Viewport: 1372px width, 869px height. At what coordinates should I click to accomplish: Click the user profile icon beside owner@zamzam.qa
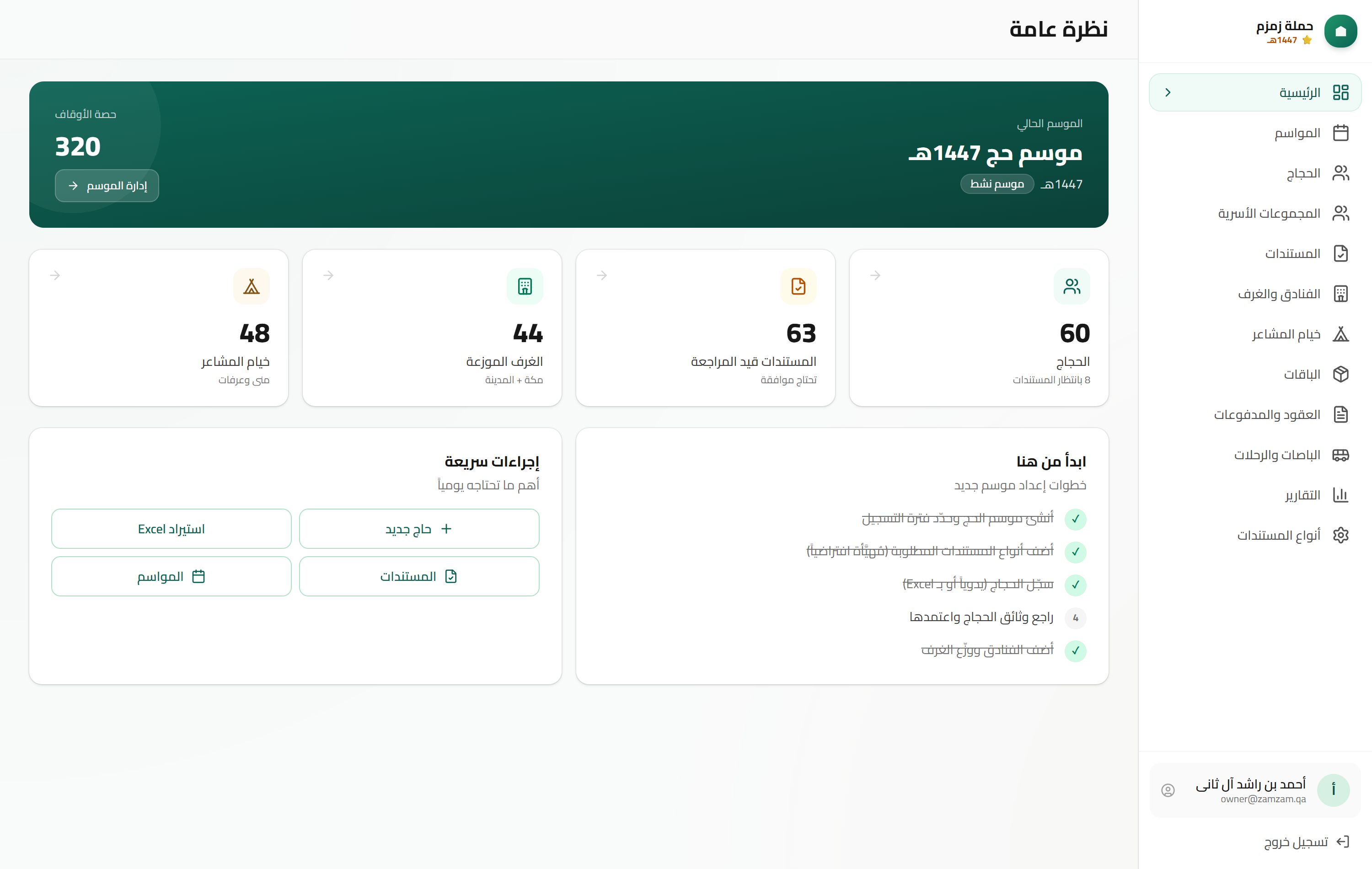[x=1168, y=790]
